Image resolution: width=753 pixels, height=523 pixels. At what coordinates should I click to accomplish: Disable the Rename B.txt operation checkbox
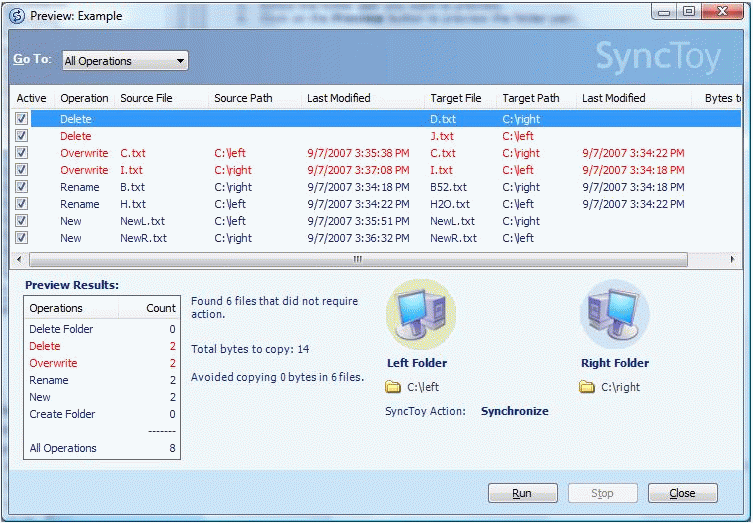pos(21,187)
